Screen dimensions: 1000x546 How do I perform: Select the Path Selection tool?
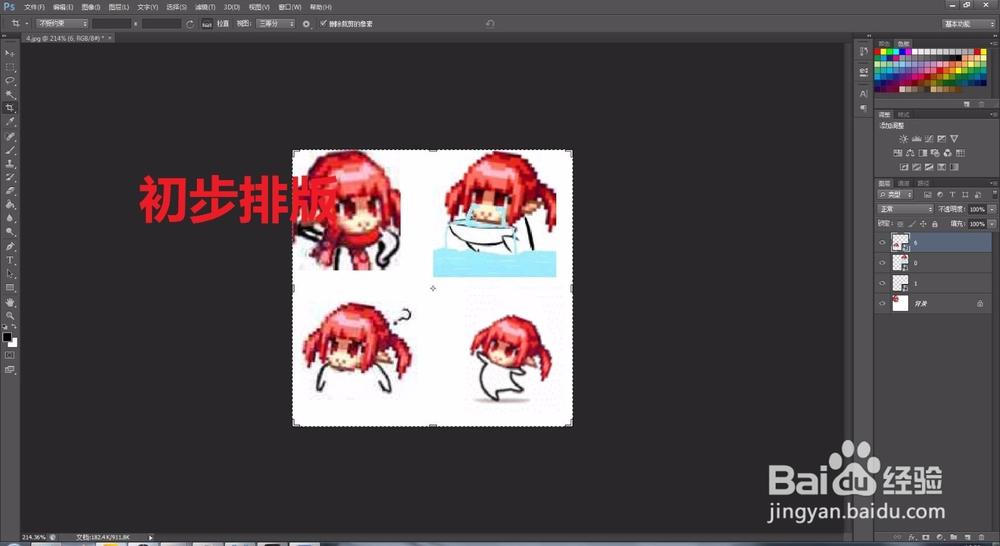10,273
